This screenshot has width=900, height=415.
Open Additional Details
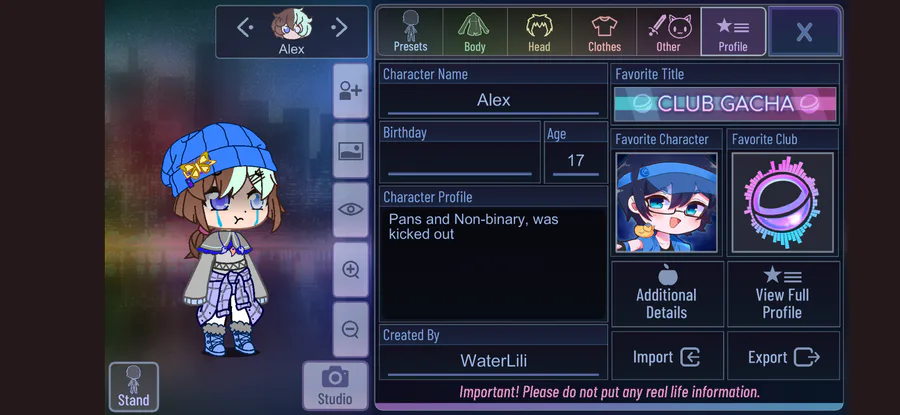coord(668,294)
